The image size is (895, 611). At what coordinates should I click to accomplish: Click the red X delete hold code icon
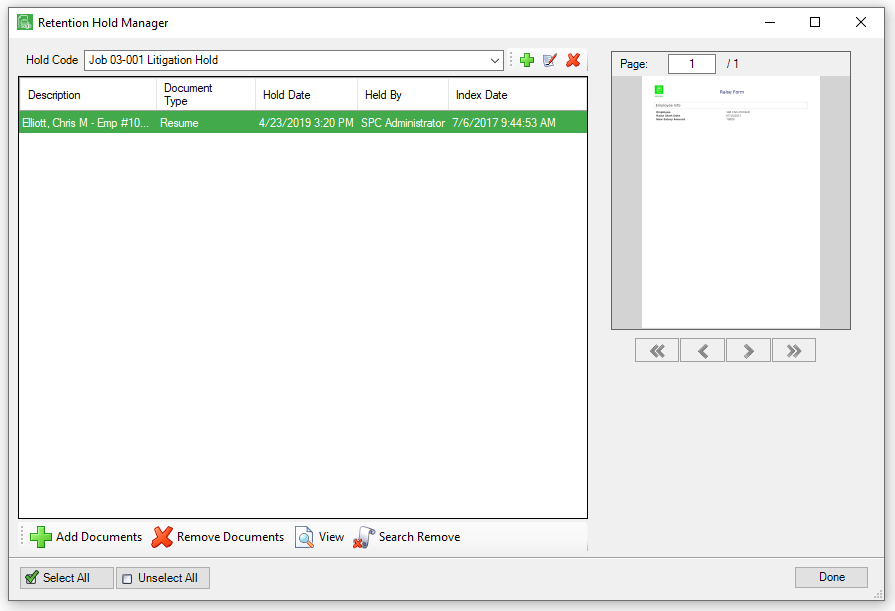pyautogui.click(x=573, y=60)
